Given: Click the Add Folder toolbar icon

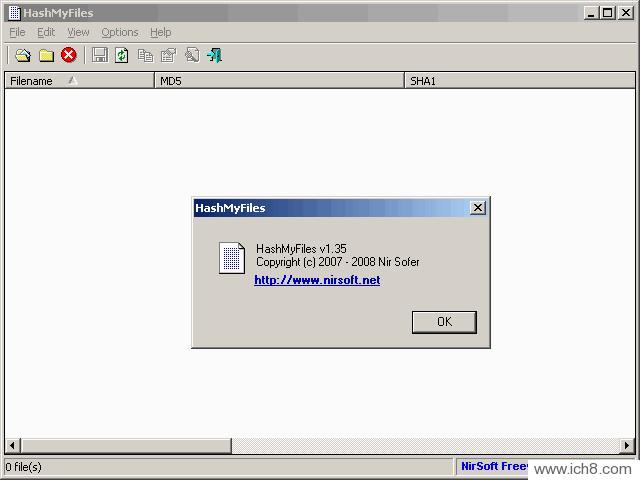Looking at the screenshot, I should [46, 55].
